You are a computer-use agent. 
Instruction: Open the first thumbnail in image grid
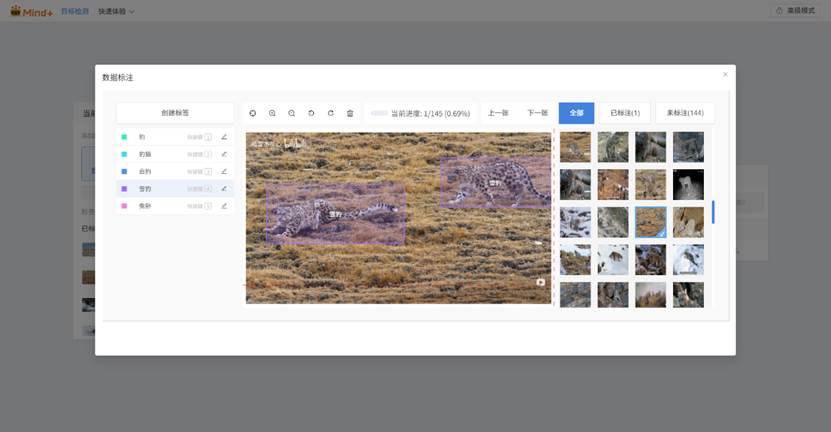tap(575, 147)
